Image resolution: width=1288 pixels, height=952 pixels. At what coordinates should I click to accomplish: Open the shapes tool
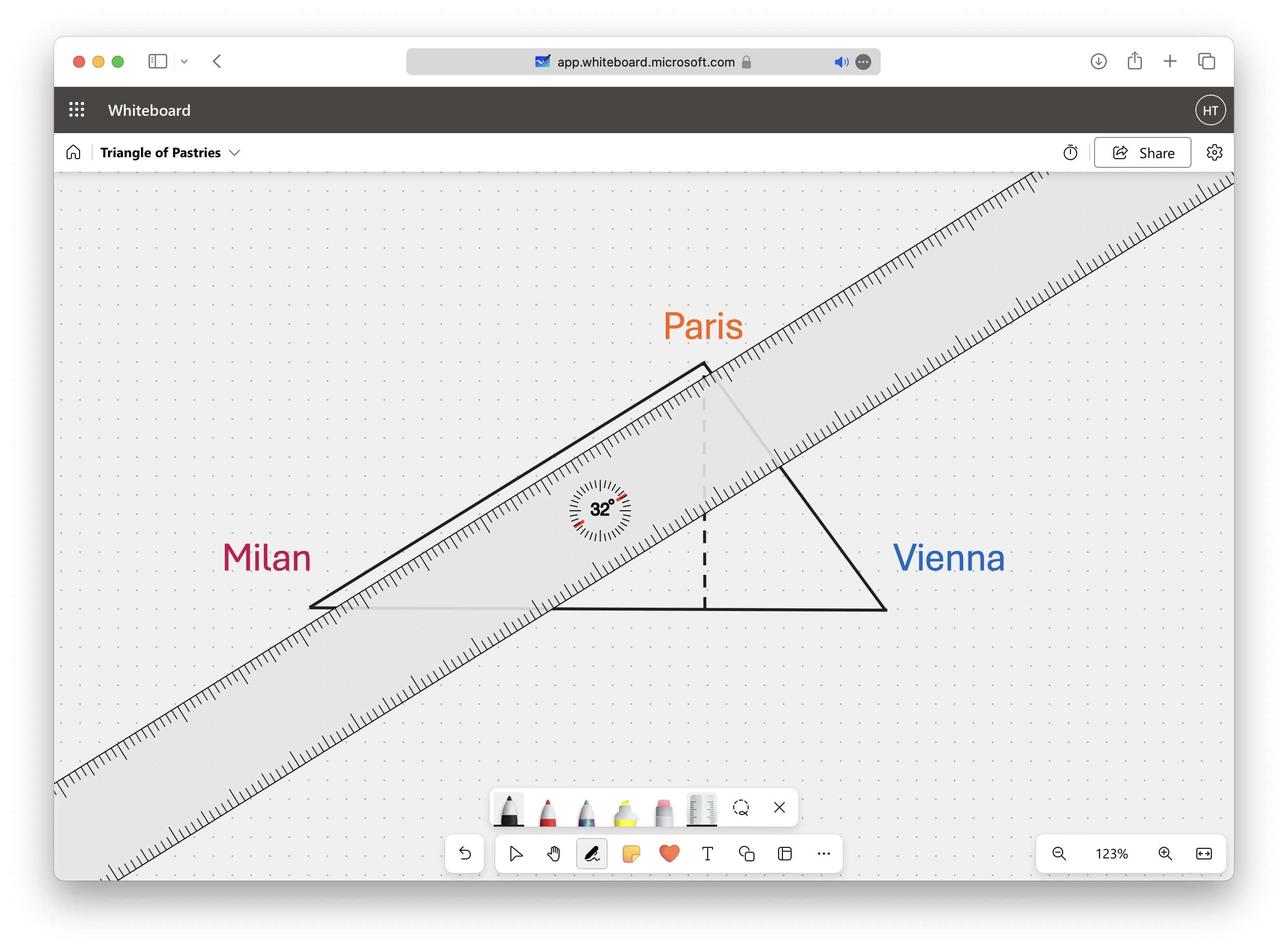pos(746,854)
